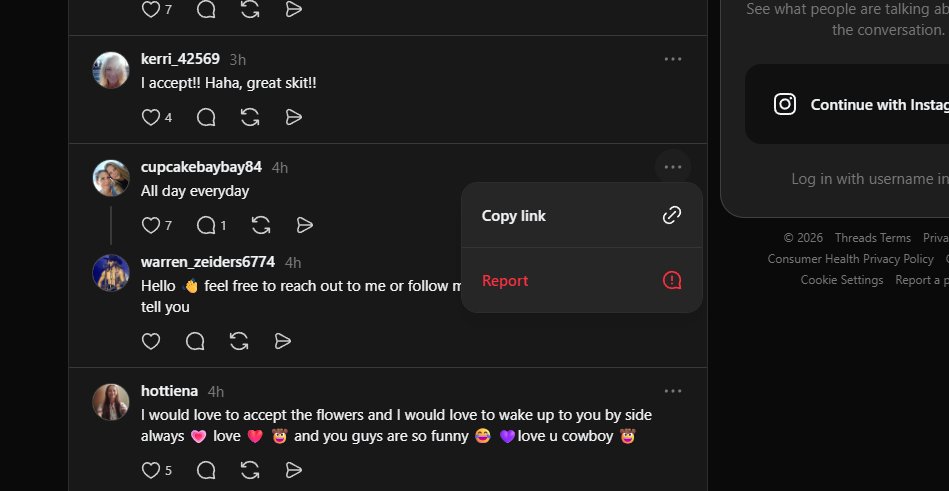This screenshot has width=949, height=491.
Task: Repost kerri_42569's comment
Action: point(250,117)
